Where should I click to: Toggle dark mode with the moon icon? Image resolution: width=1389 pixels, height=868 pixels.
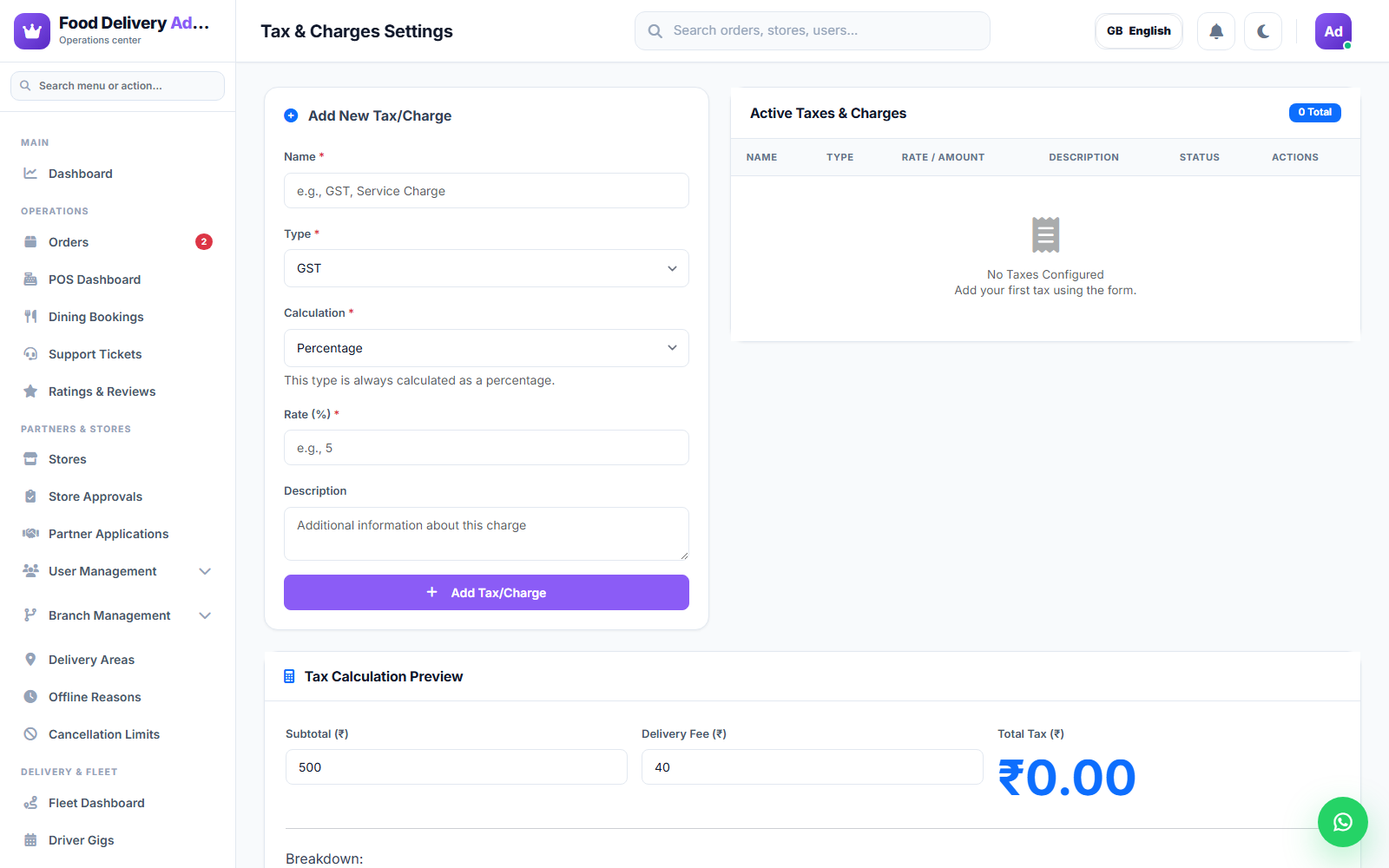coord(1263,31)
